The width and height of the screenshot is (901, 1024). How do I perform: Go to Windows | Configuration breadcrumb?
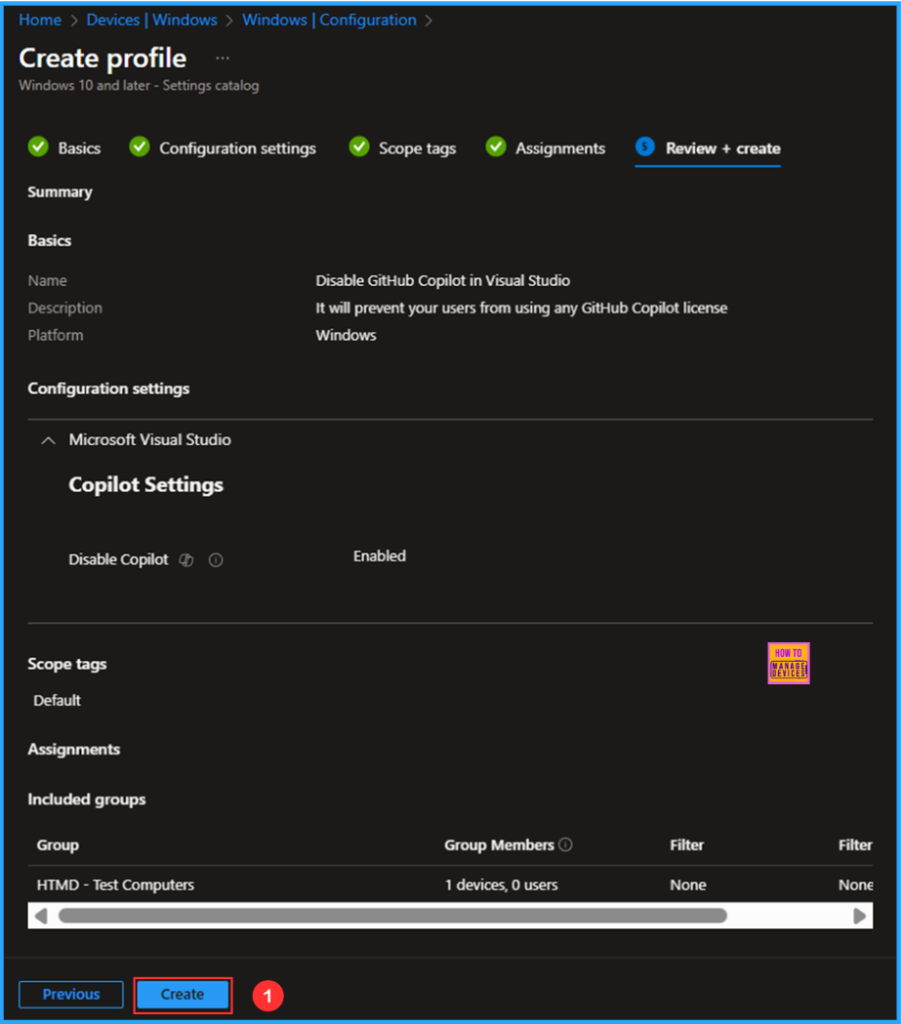329,20
